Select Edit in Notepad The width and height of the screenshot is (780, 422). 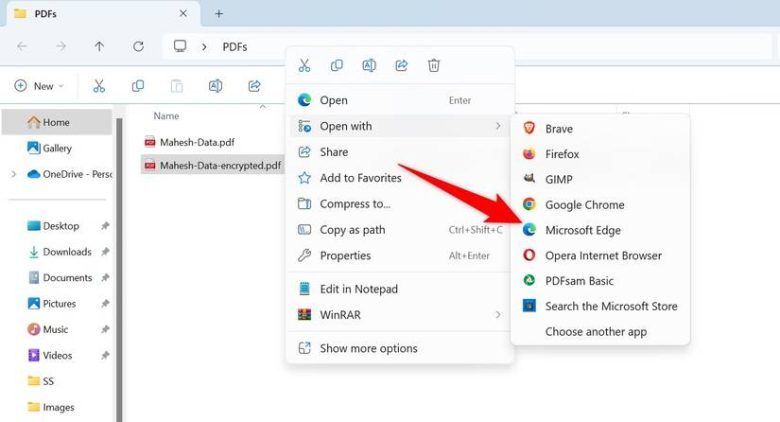[400, 289]
